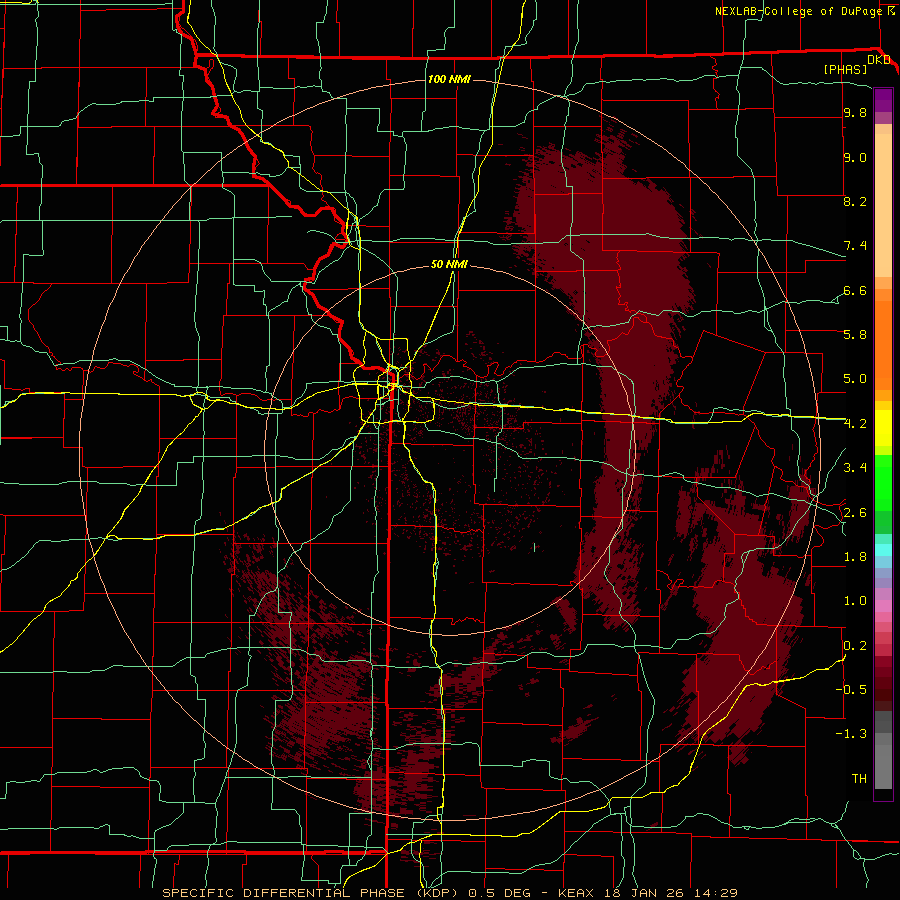Click the 2.6 legend value
This screenshot has height=900, width=900.
click(855, 513)
